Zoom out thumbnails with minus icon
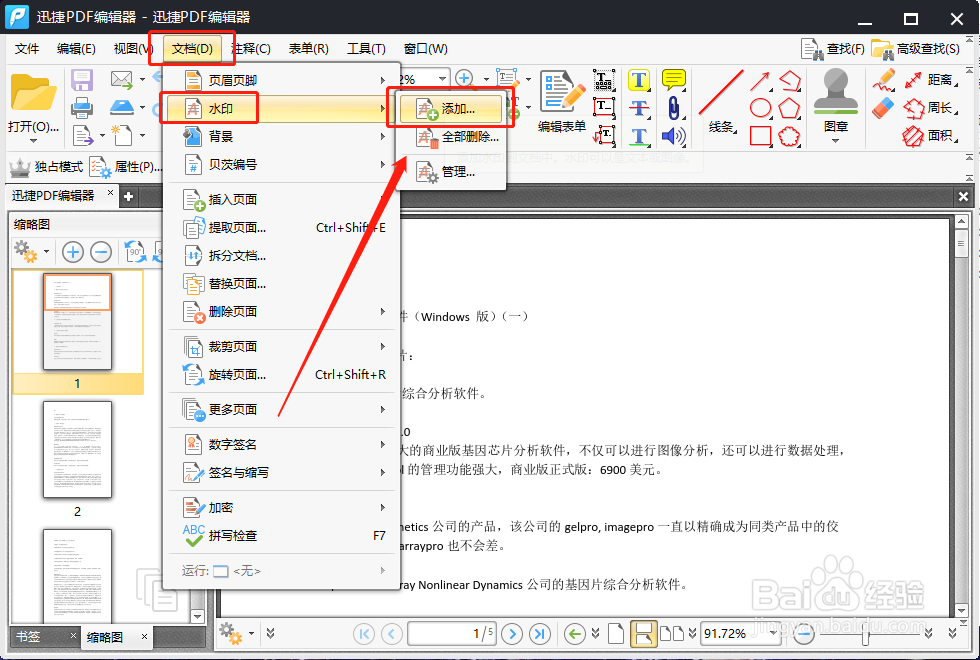This screenshot has height=660, width=980. [101, 252]
